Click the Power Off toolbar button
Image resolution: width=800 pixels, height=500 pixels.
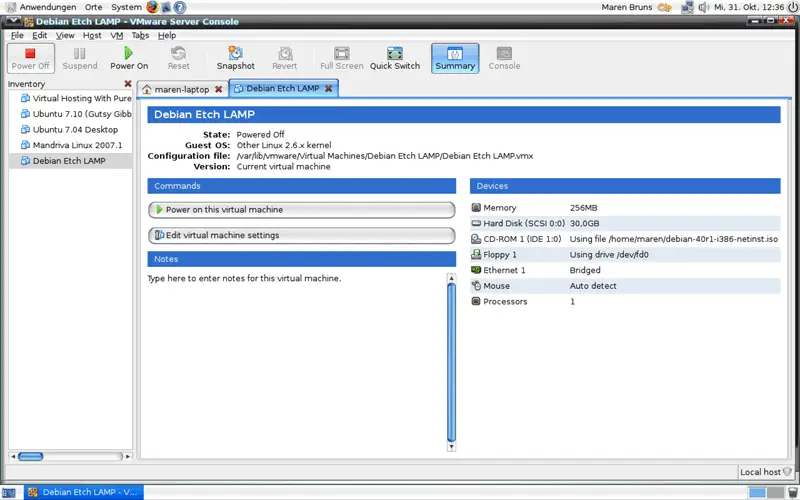click(x=31, y=58)
